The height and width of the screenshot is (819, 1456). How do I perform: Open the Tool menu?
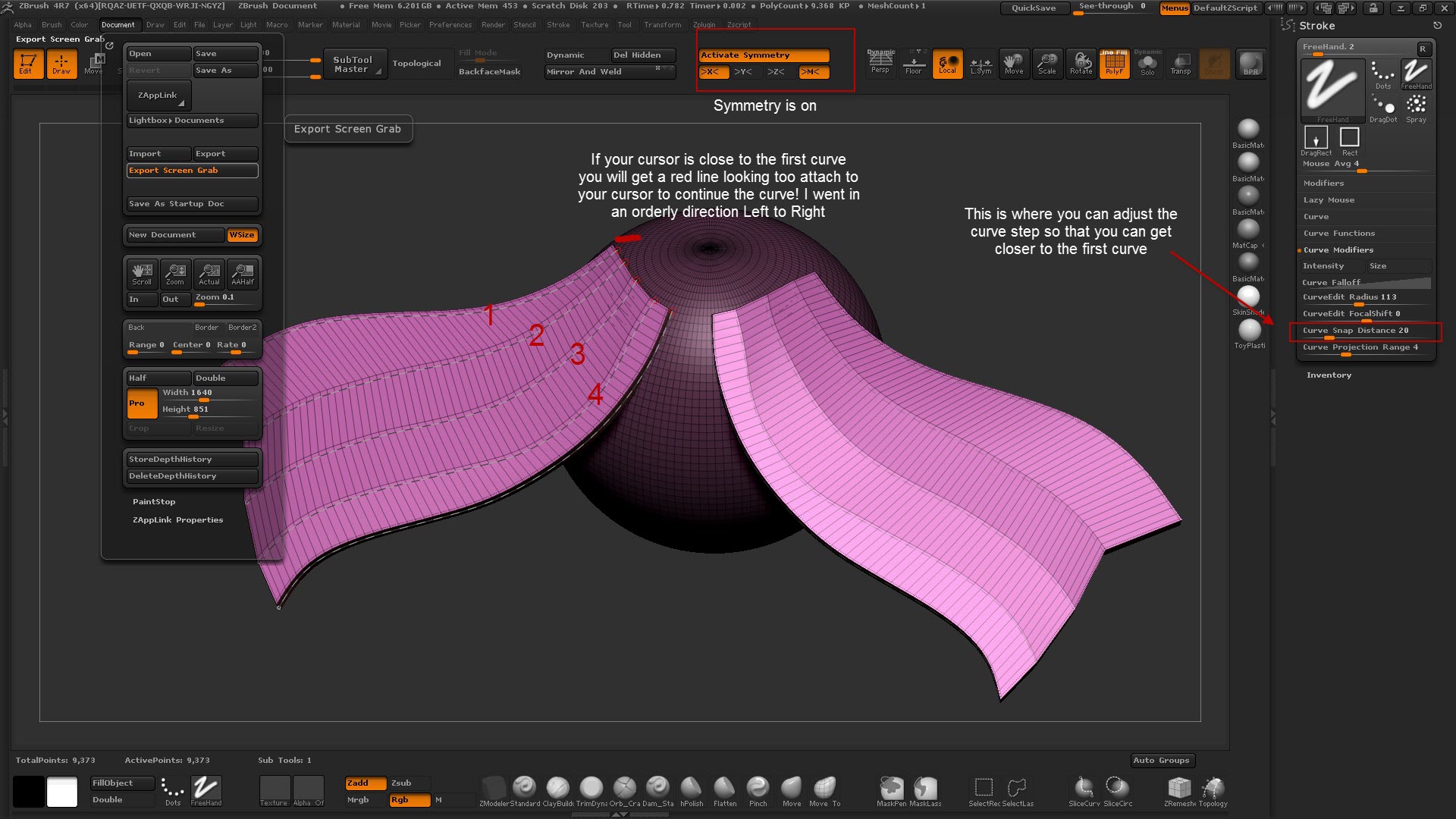coord(624,25)
